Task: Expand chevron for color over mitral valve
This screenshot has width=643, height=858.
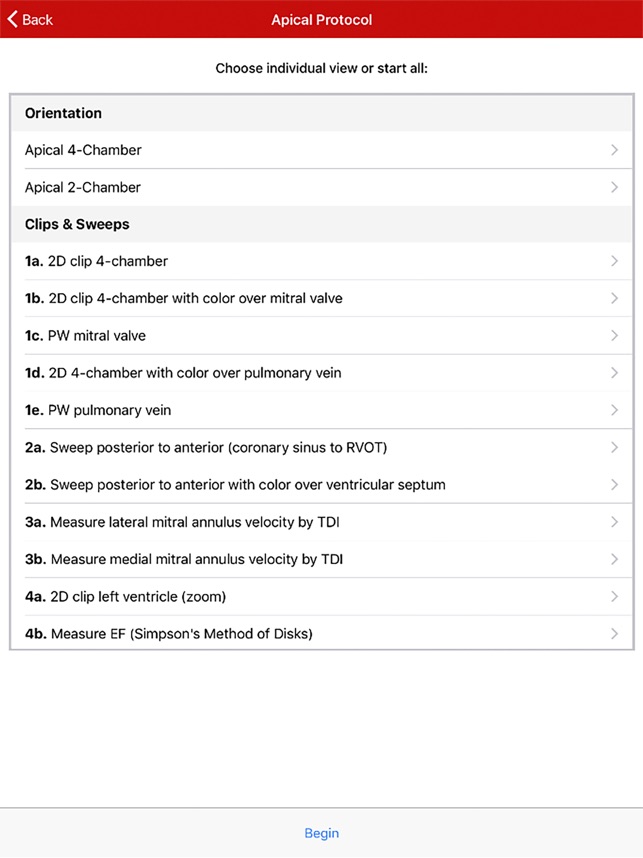Action: tap(614, 298)
